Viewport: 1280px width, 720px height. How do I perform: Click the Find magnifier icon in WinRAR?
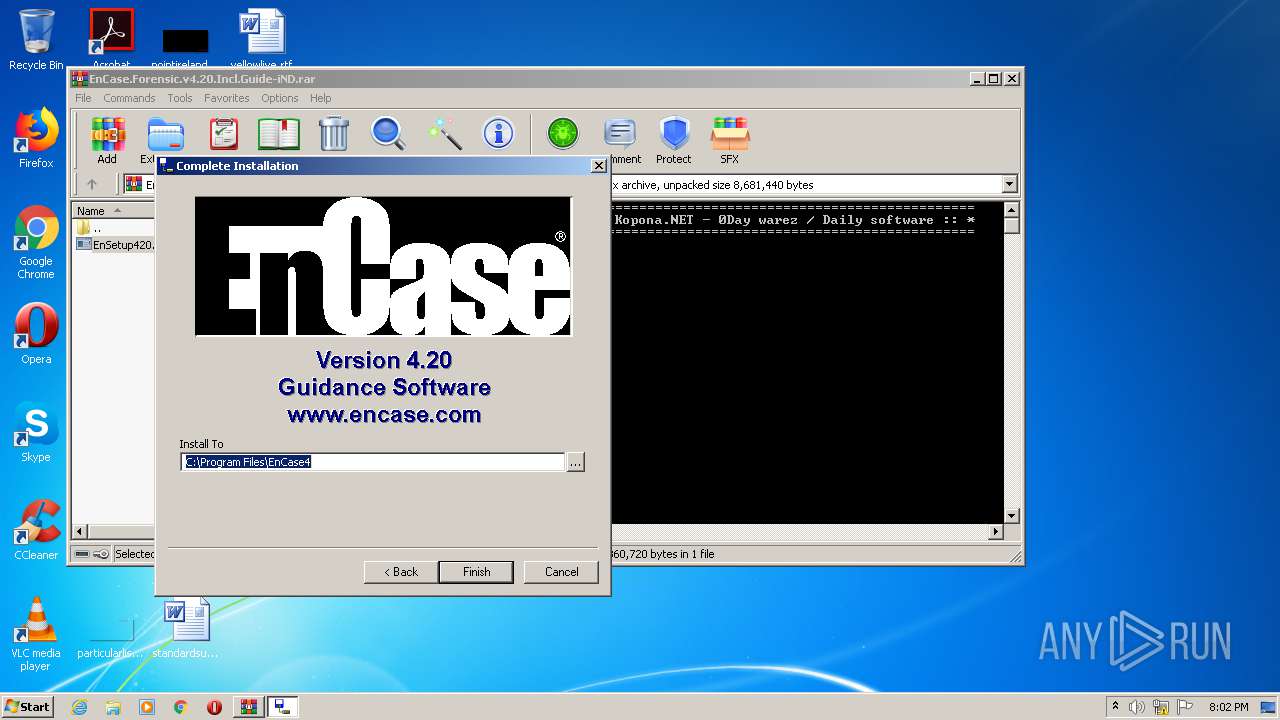[388, 133]
